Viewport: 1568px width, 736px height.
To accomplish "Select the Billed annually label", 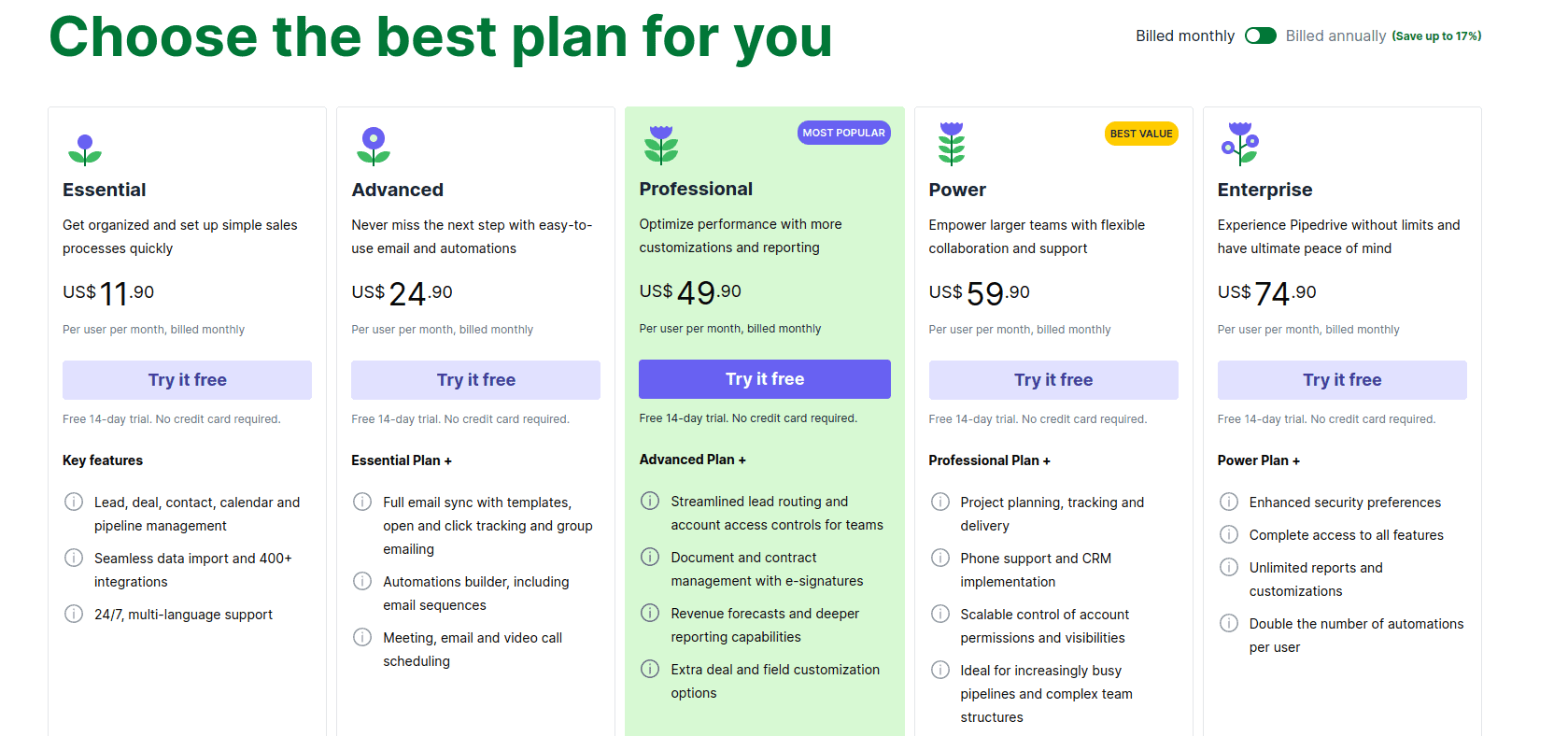I will pos(1335,35).
